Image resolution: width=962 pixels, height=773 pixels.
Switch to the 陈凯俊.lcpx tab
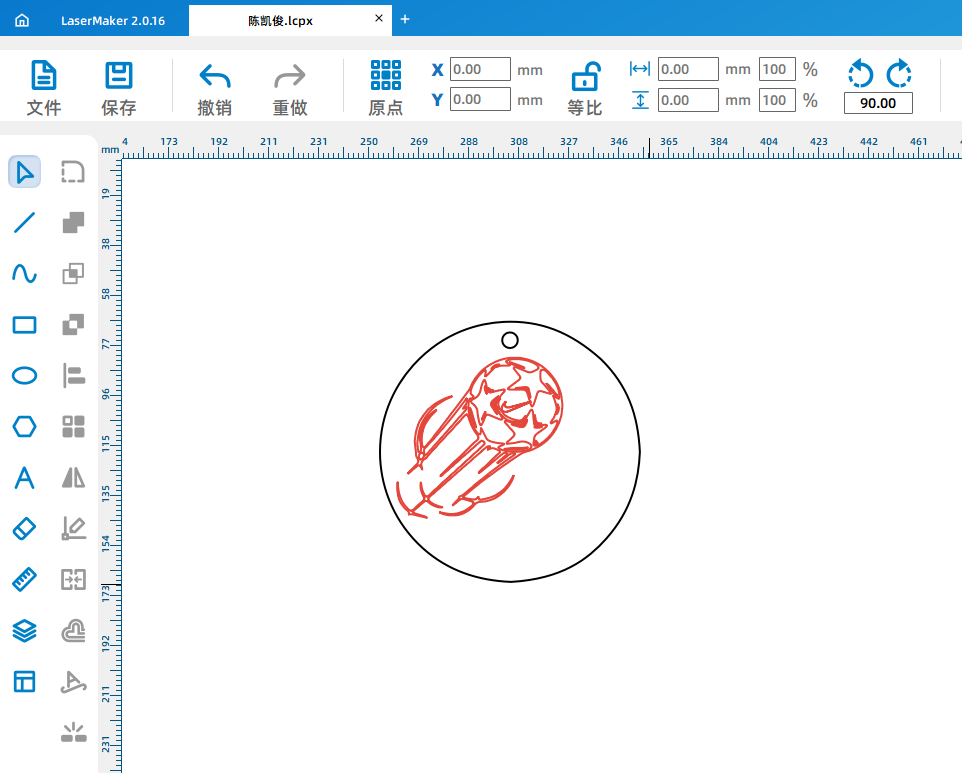[x=280, y=20]
